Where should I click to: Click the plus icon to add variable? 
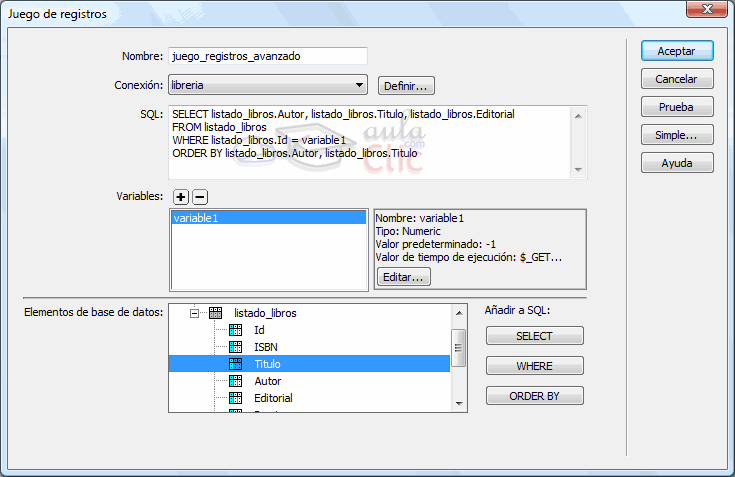(180, 197)
